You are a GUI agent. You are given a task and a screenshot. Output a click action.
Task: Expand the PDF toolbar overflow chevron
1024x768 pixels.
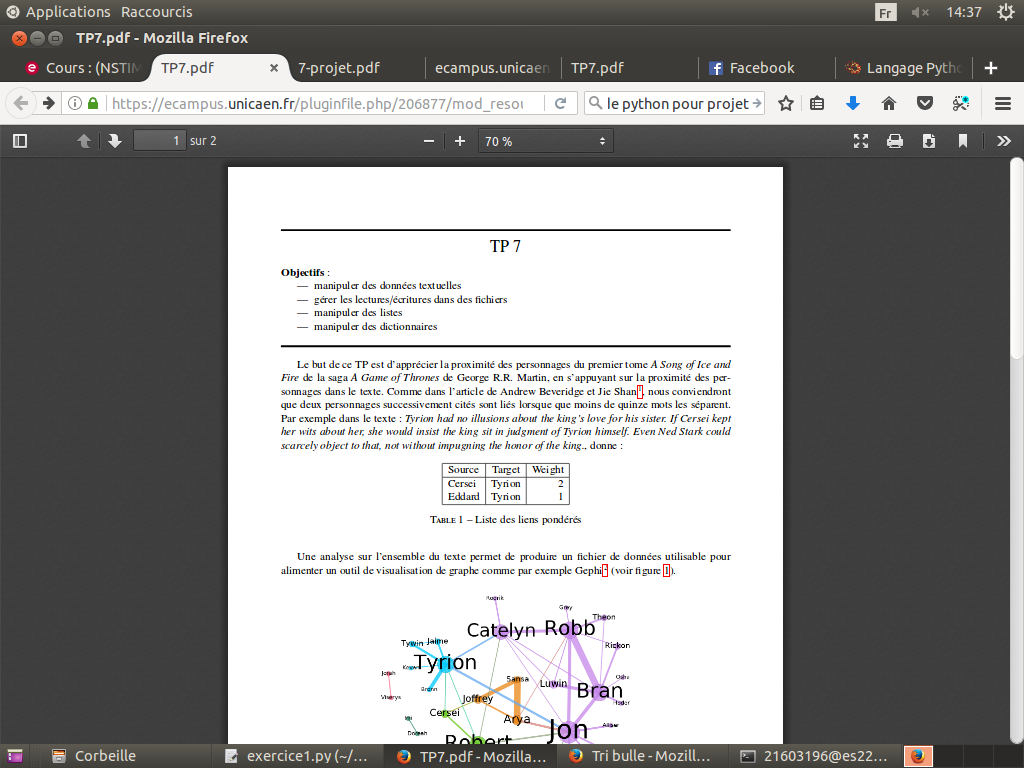coord(1003,141)
